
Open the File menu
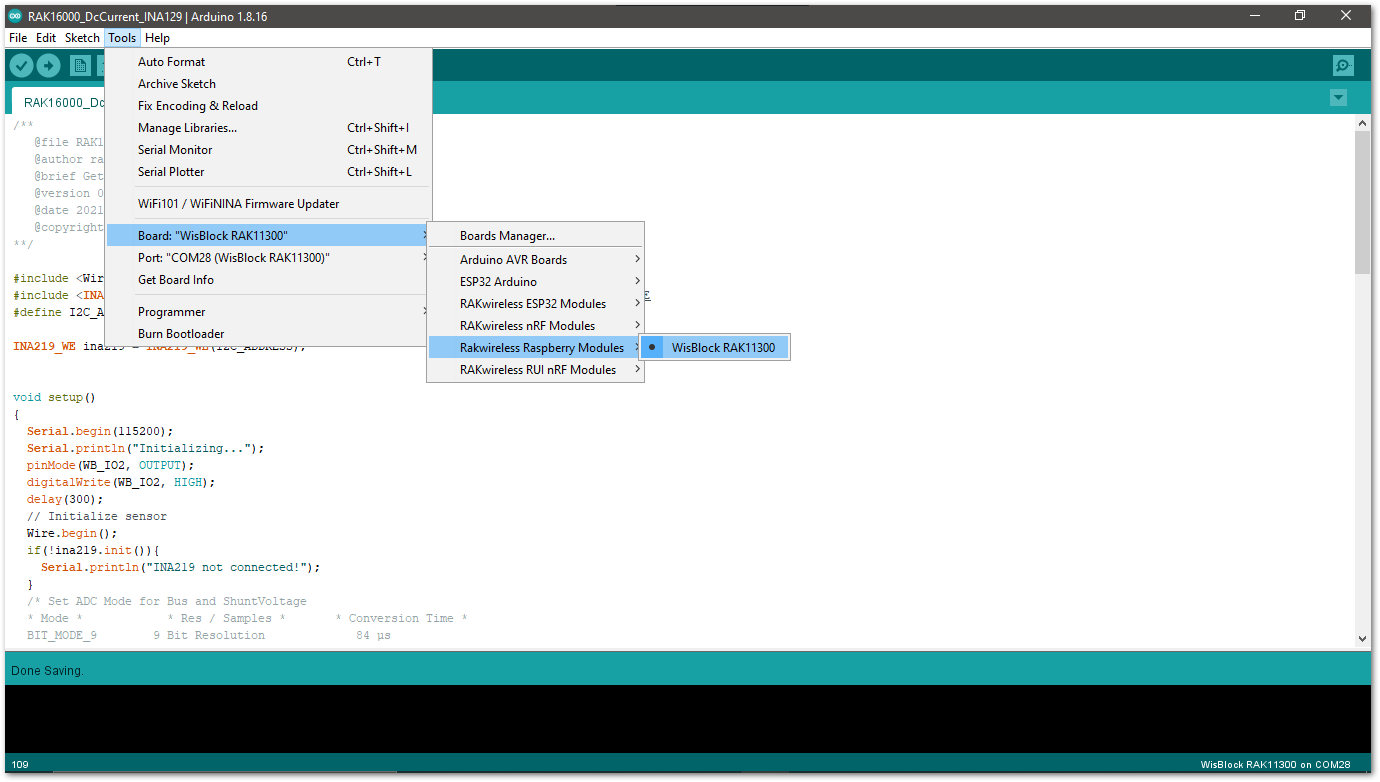tap(18, 38)
